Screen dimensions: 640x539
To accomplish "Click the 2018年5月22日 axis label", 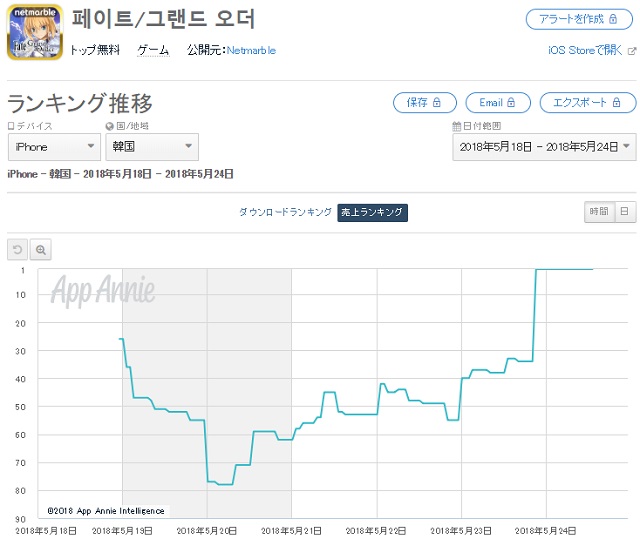I will point(376,531).
